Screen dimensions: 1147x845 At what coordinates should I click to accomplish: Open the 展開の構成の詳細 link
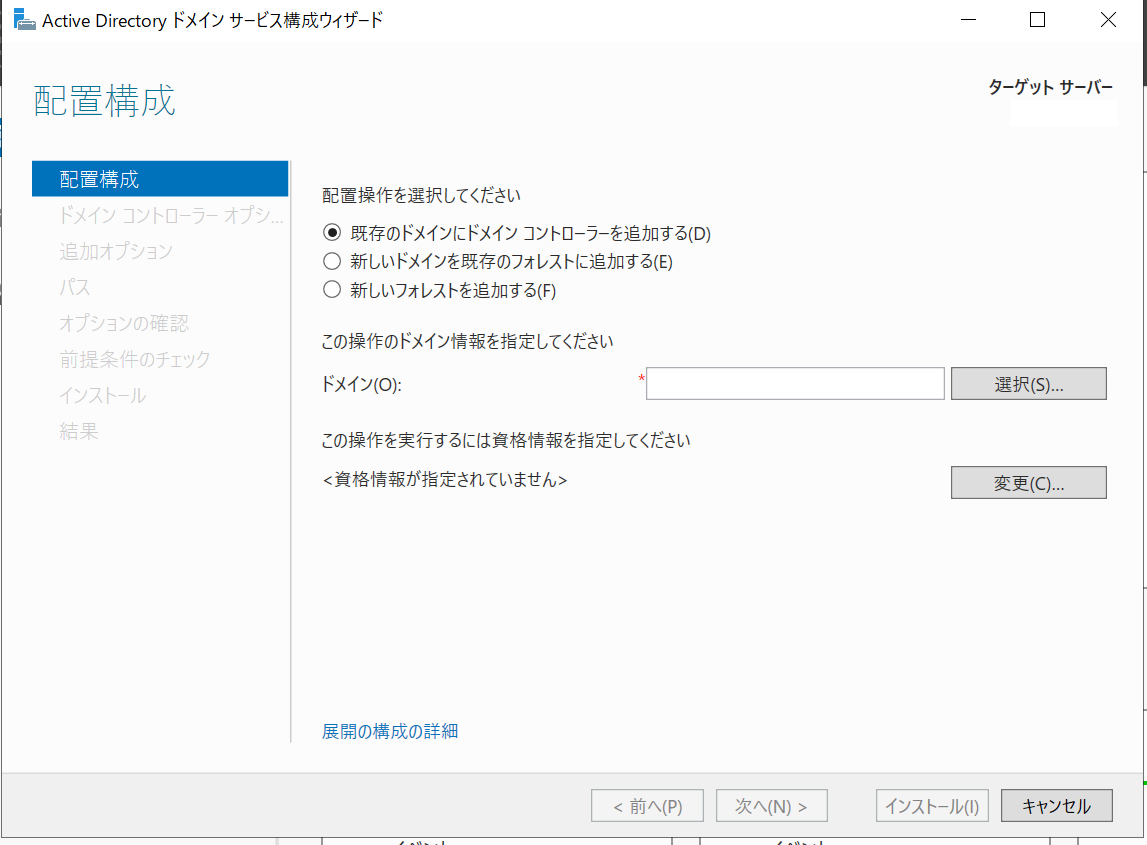click(x=390, y=731)
